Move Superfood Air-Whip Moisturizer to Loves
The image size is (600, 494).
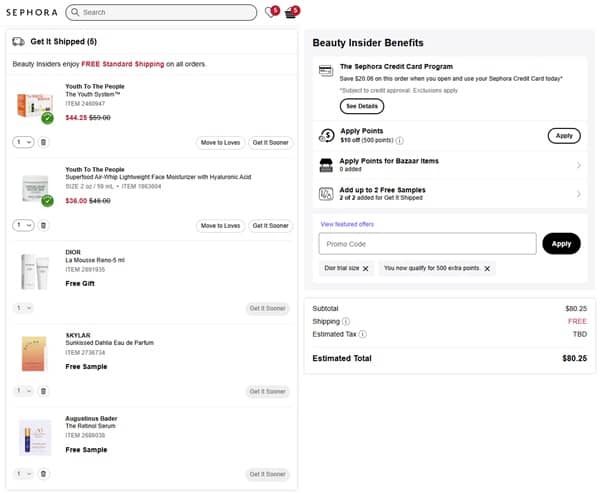(220, 226)
